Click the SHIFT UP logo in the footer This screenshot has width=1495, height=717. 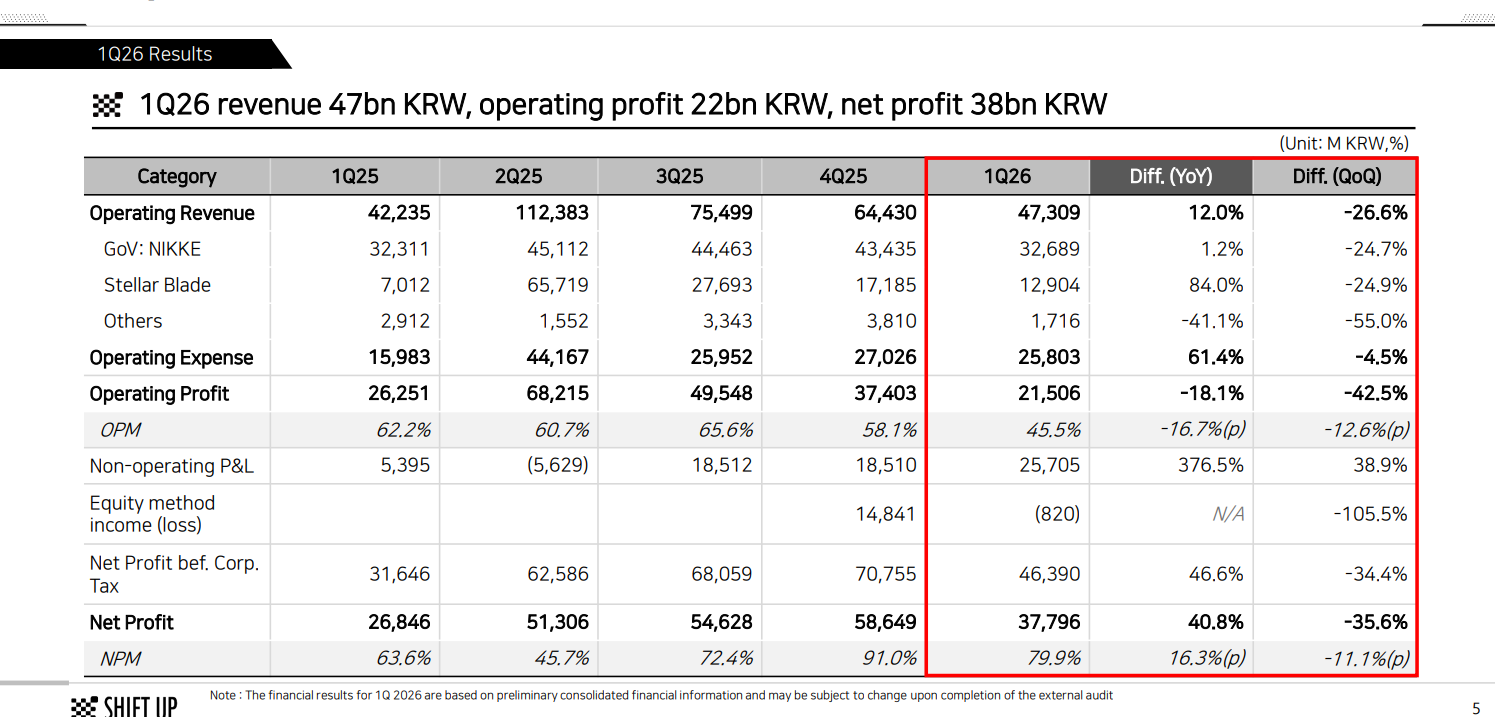[125, 706]
